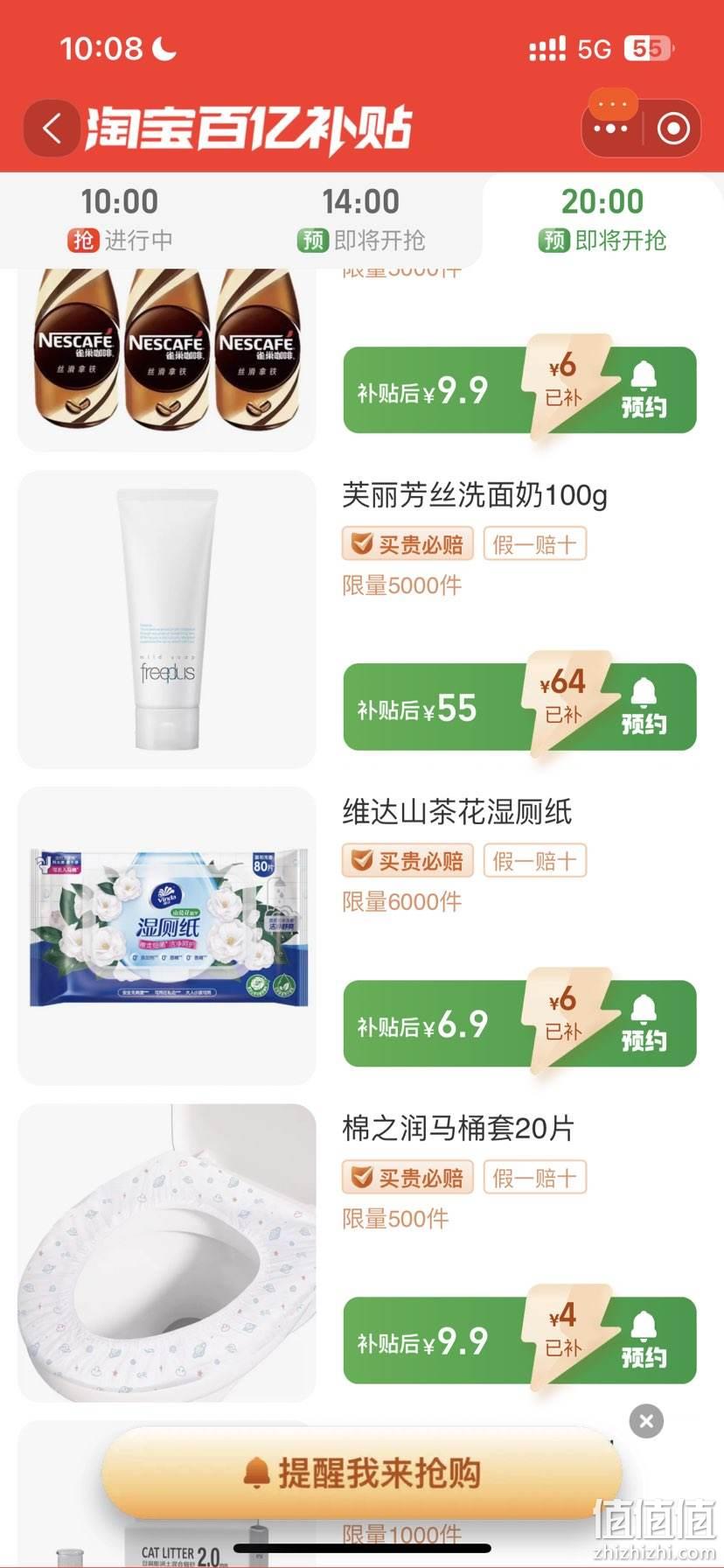Switch to the 10:00 进行中 tab
The image size is (724, 1568).
120,219
